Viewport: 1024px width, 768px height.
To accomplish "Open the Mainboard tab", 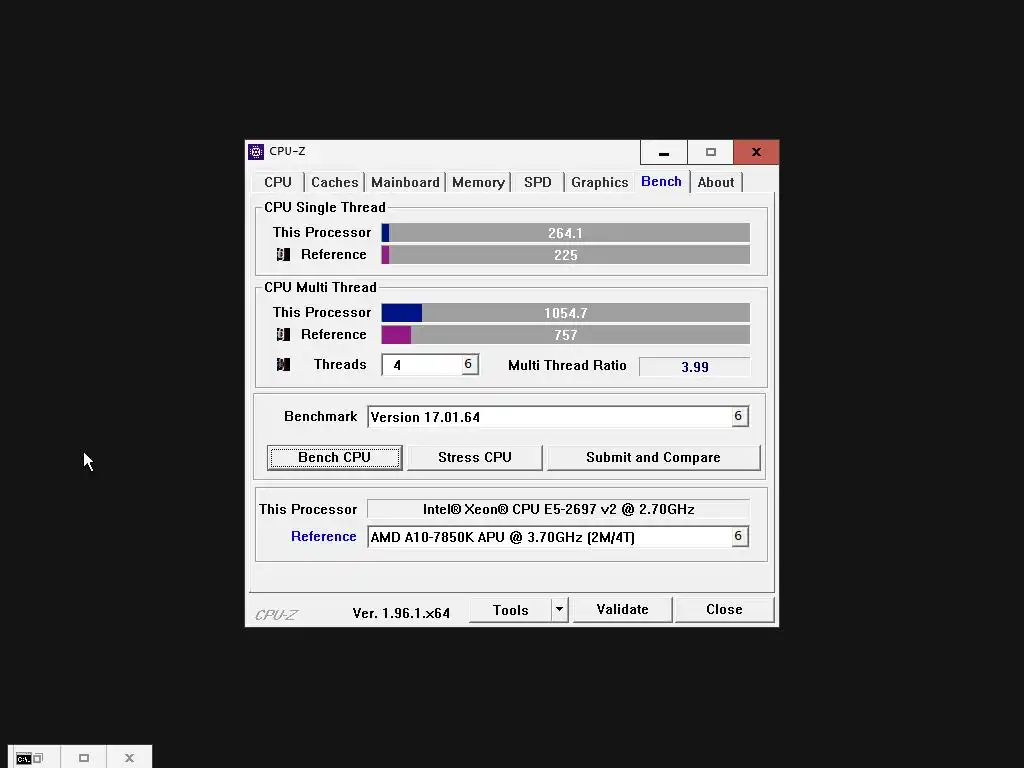I will tap(405, 182).
